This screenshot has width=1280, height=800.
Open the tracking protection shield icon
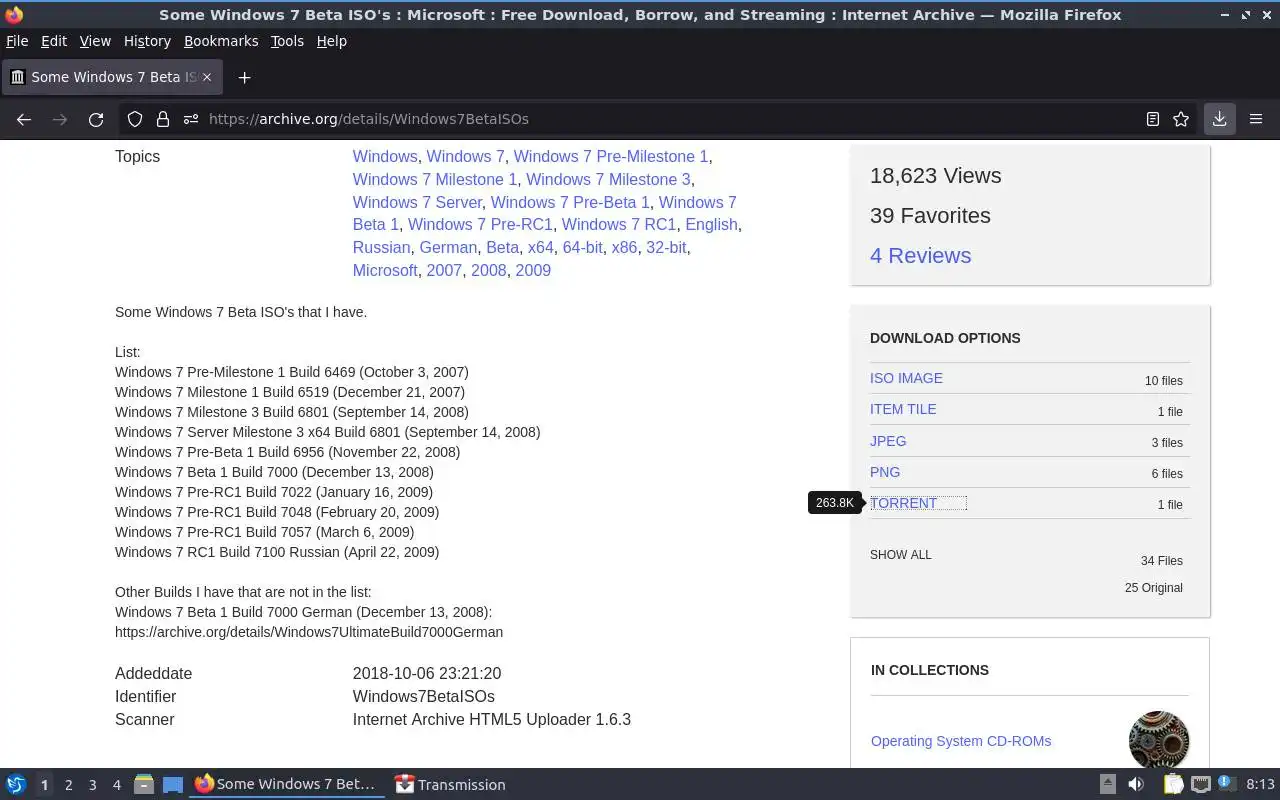[x=135, y=119]
